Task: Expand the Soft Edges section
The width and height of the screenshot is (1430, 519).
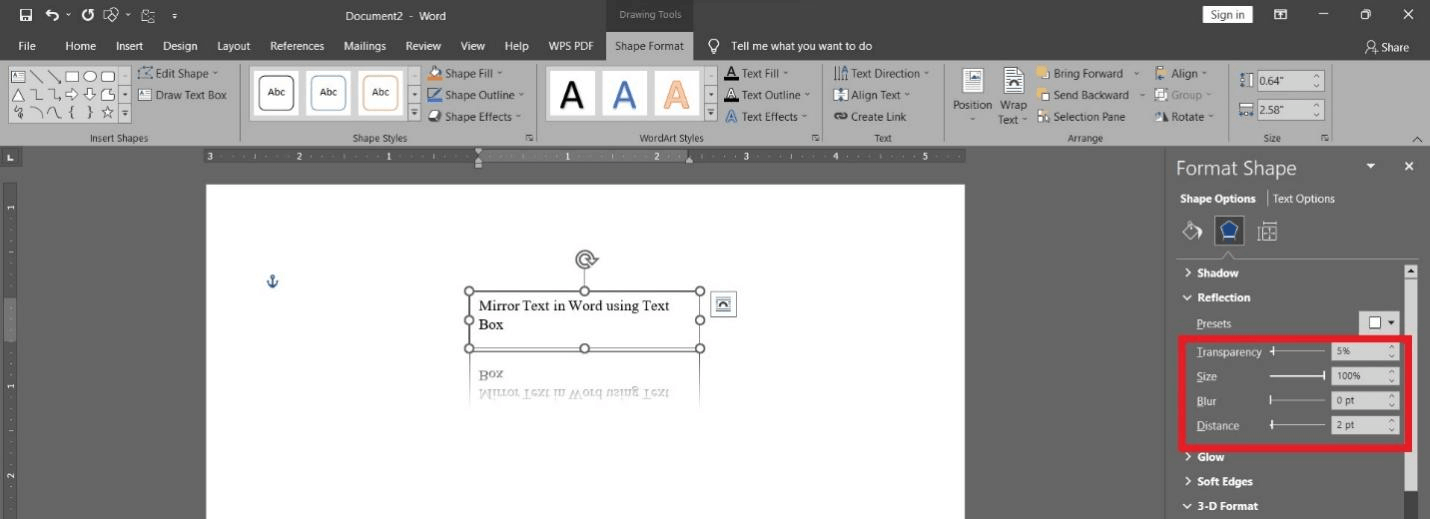Action: [x=1219, y=481]
